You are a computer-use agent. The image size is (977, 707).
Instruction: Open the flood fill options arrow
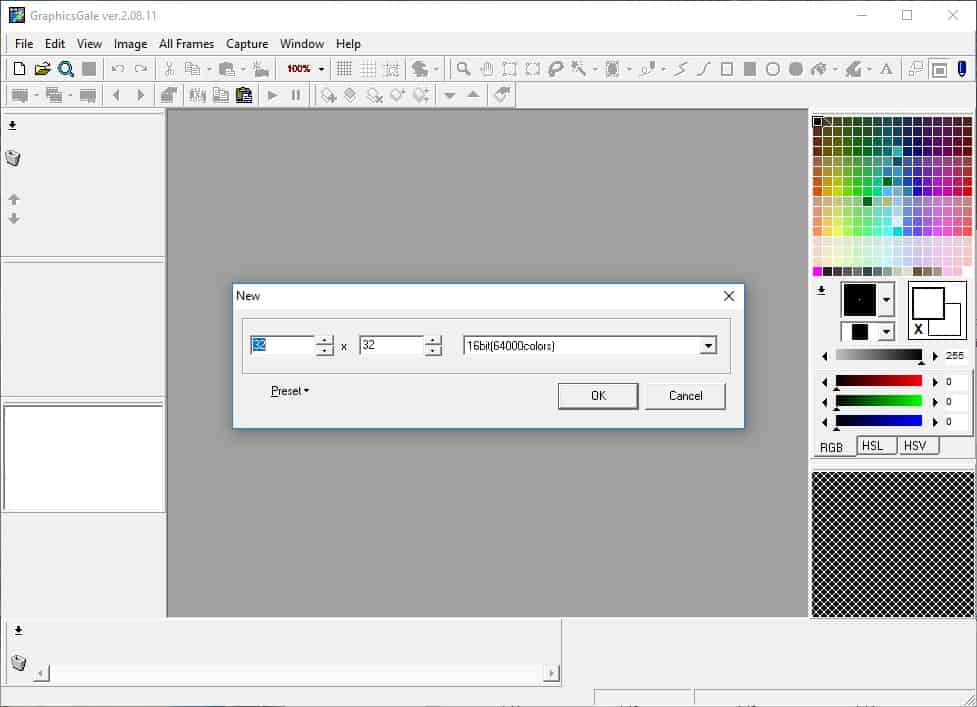(x=834, y=69)
